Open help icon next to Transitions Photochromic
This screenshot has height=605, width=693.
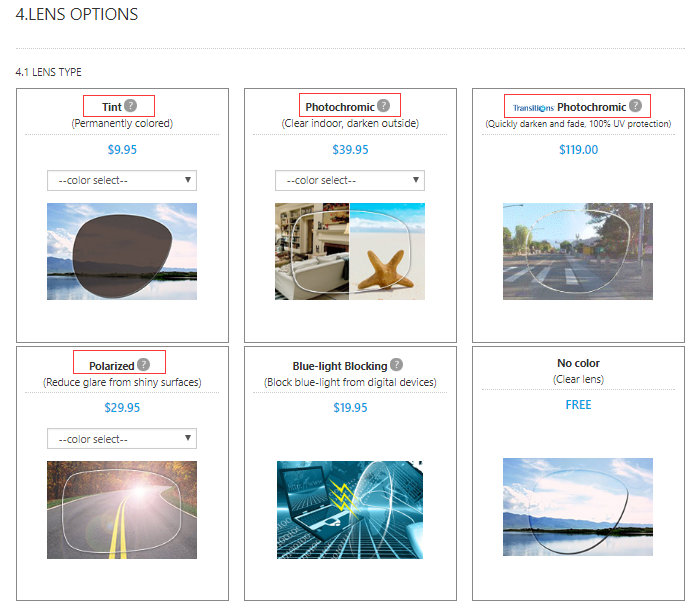click(x=636, y=106)
